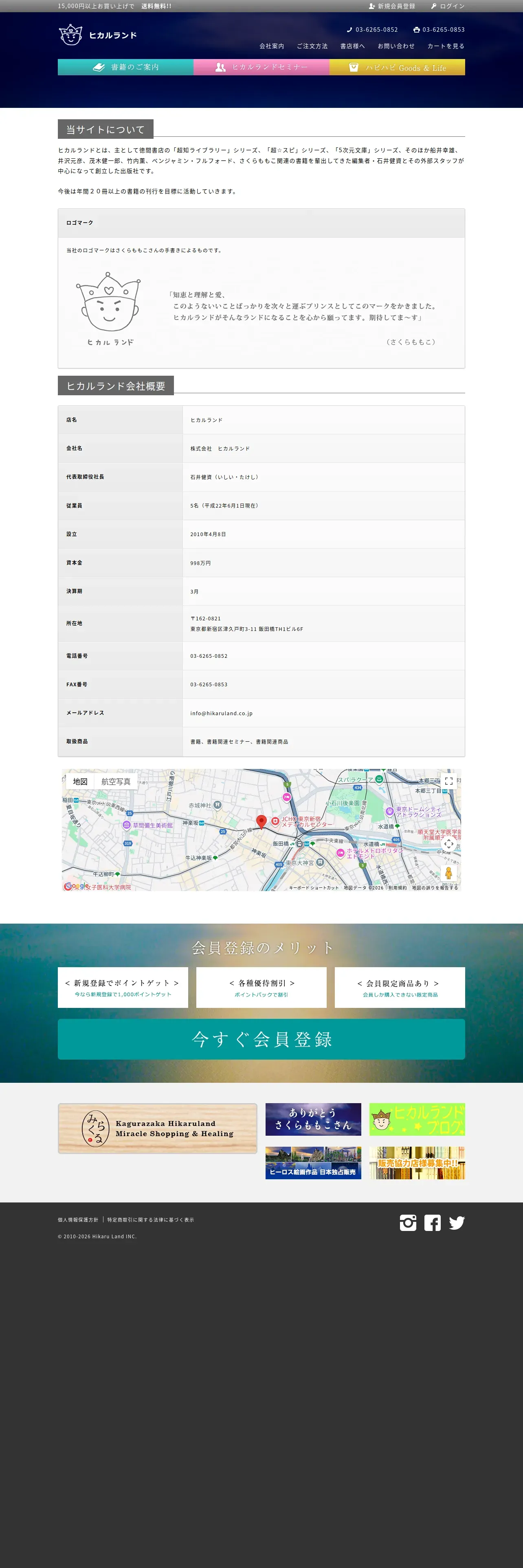Click the 998万円 capital value
The image size is (523, 1568).
pos(200,563)
